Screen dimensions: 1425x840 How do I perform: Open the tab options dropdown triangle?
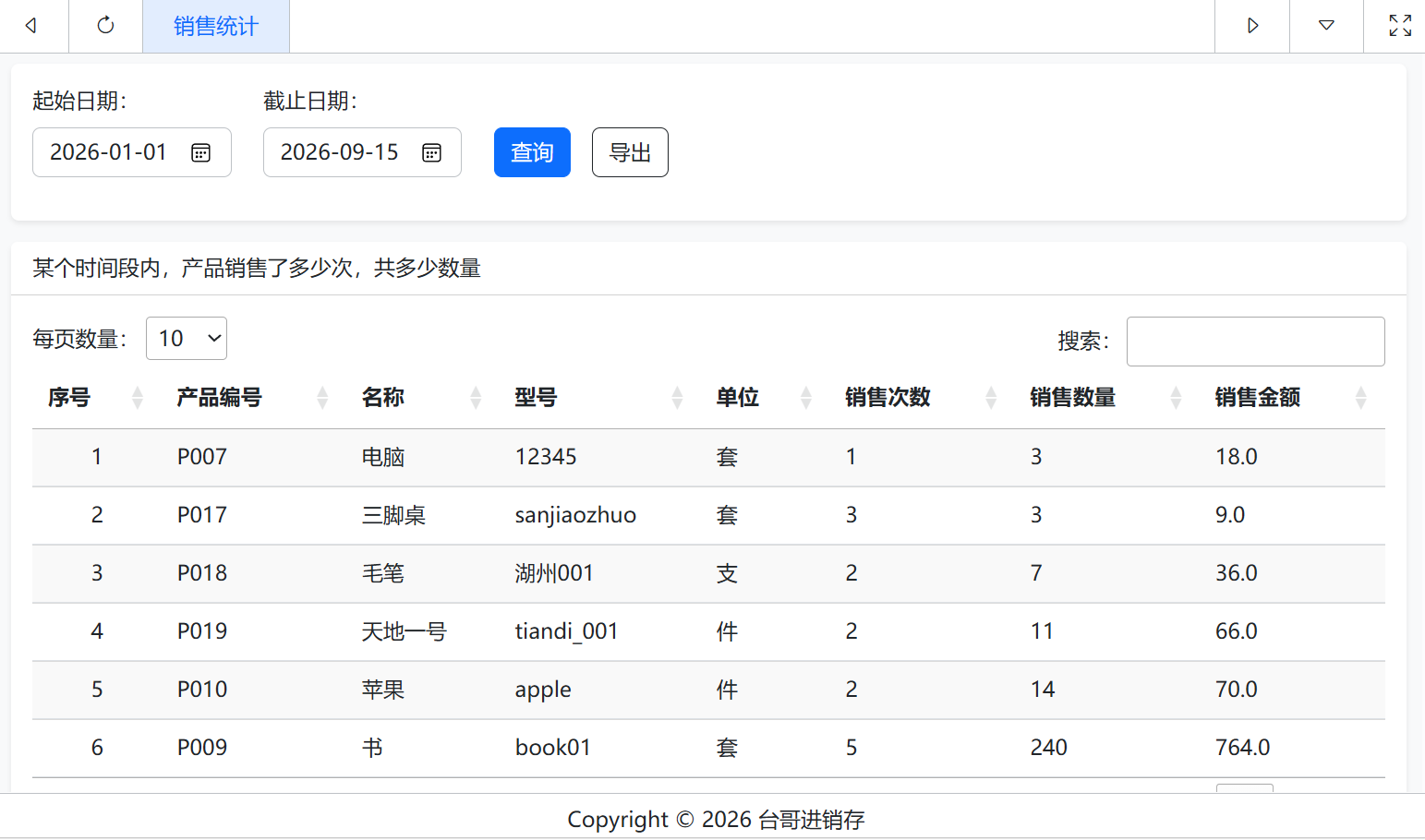coord(1326,26)
